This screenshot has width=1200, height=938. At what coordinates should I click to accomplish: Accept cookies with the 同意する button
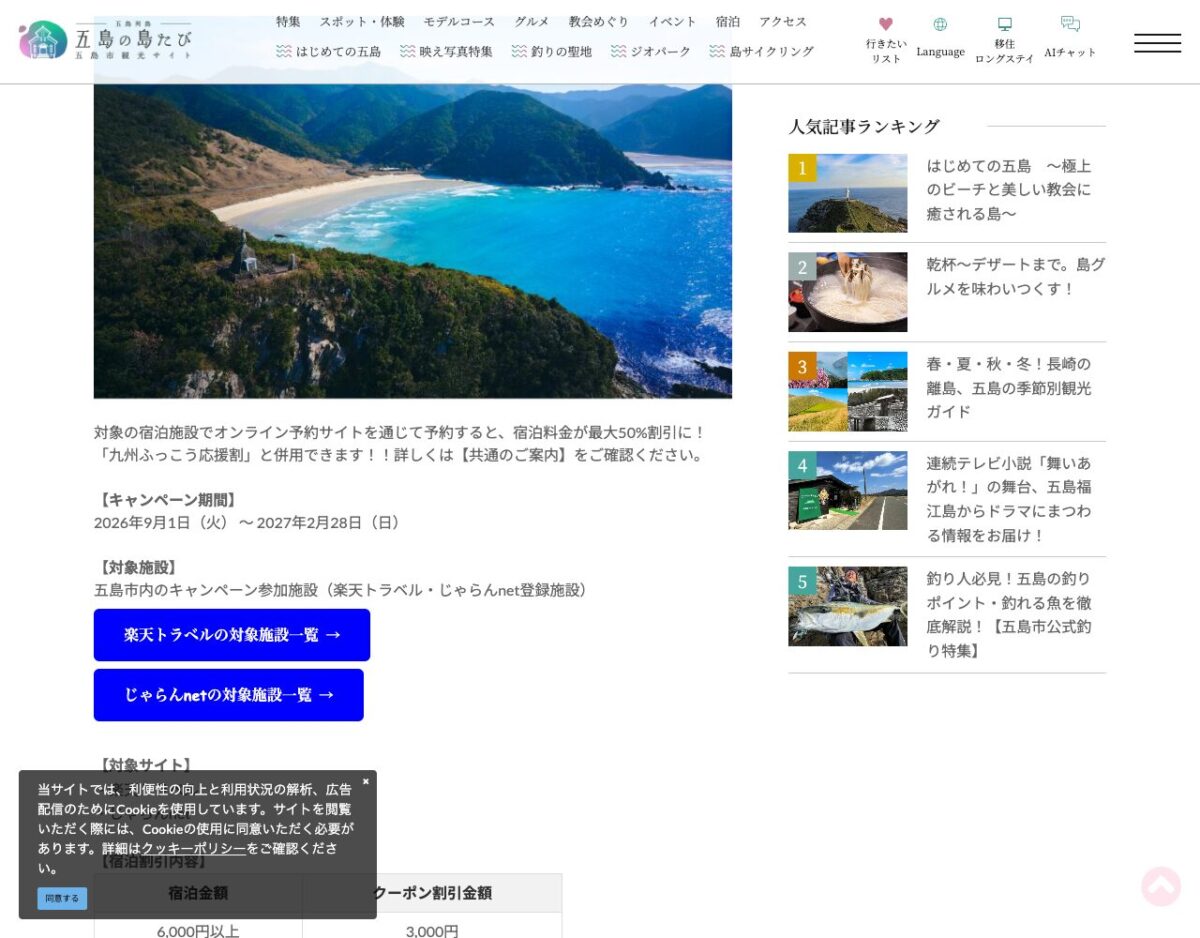(x=62, y=898)
